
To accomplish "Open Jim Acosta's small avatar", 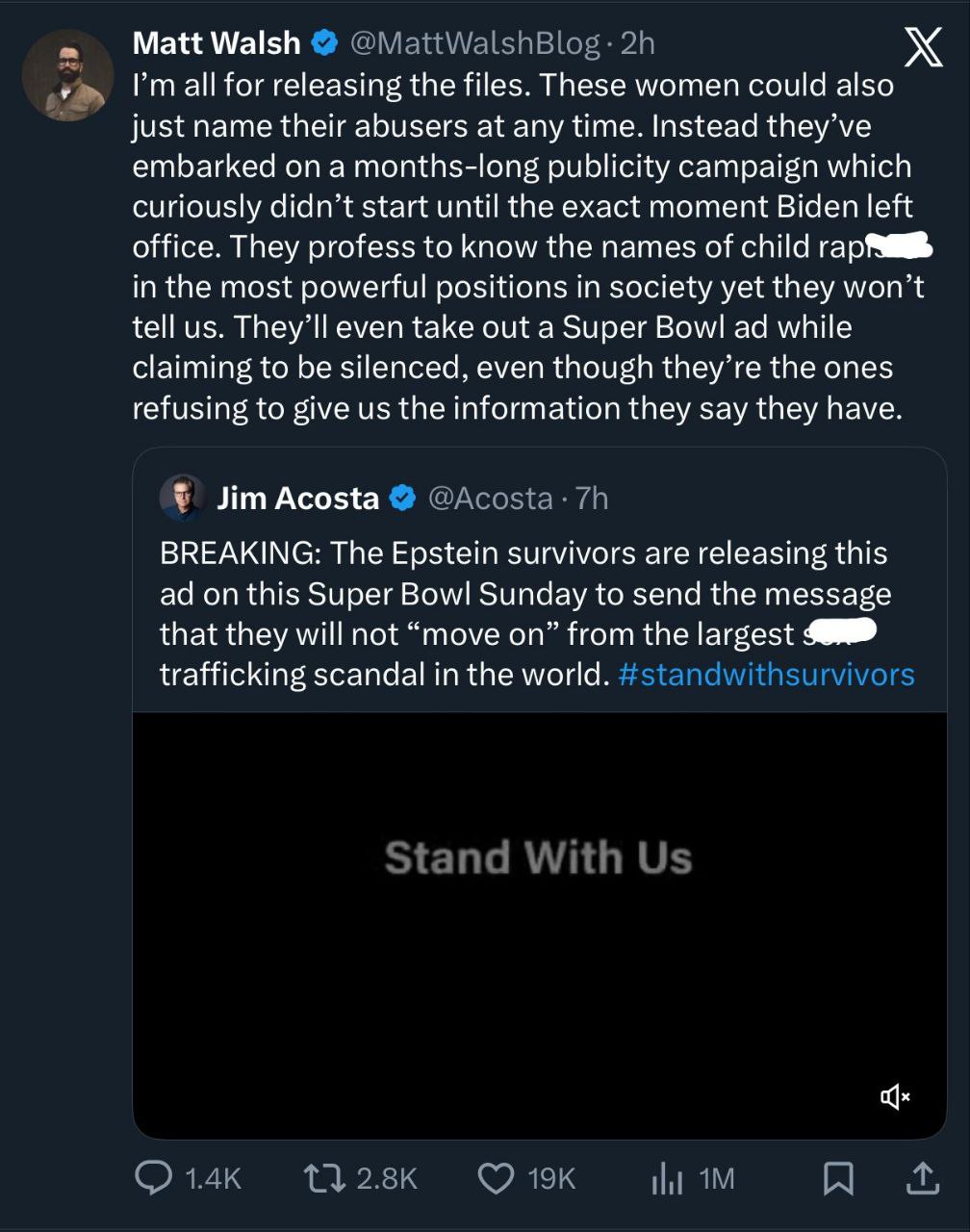I will [182, 497].
